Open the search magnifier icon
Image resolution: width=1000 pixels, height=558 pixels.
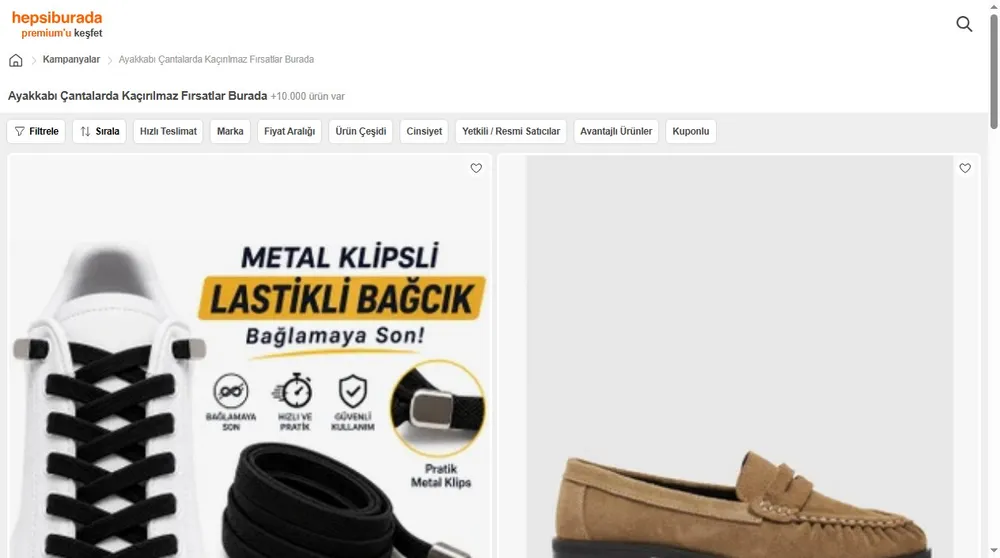(964, 24)
